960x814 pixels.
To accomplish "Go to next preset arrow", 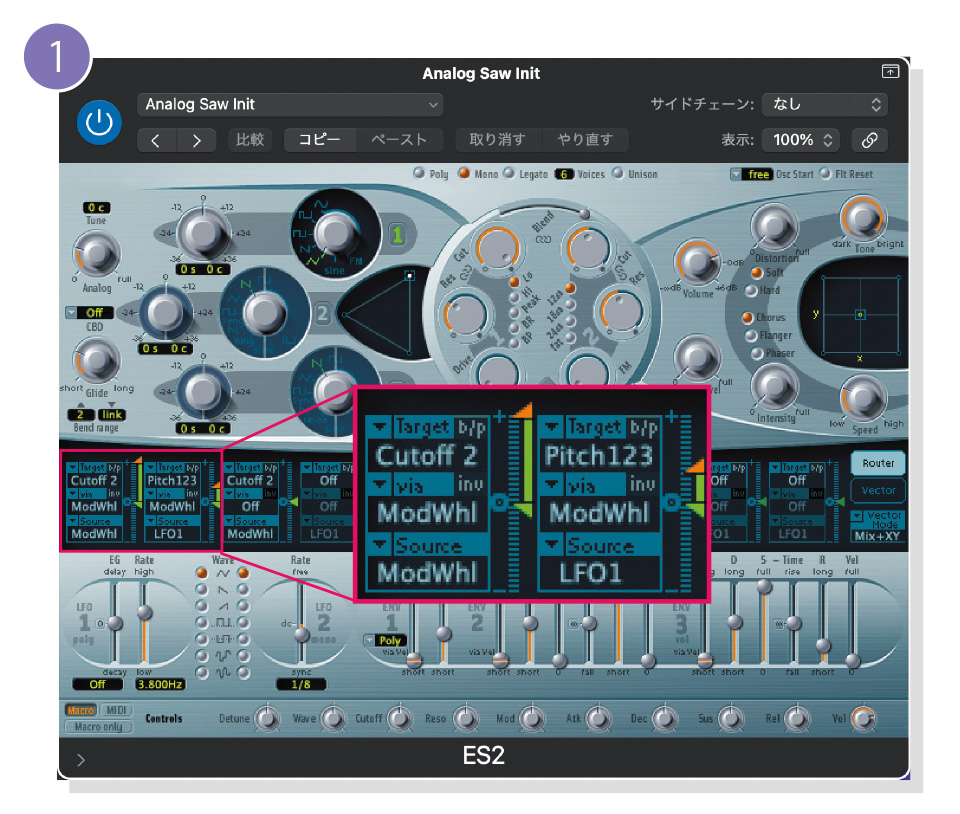I will pyautogui.click(x=197, y=141).
